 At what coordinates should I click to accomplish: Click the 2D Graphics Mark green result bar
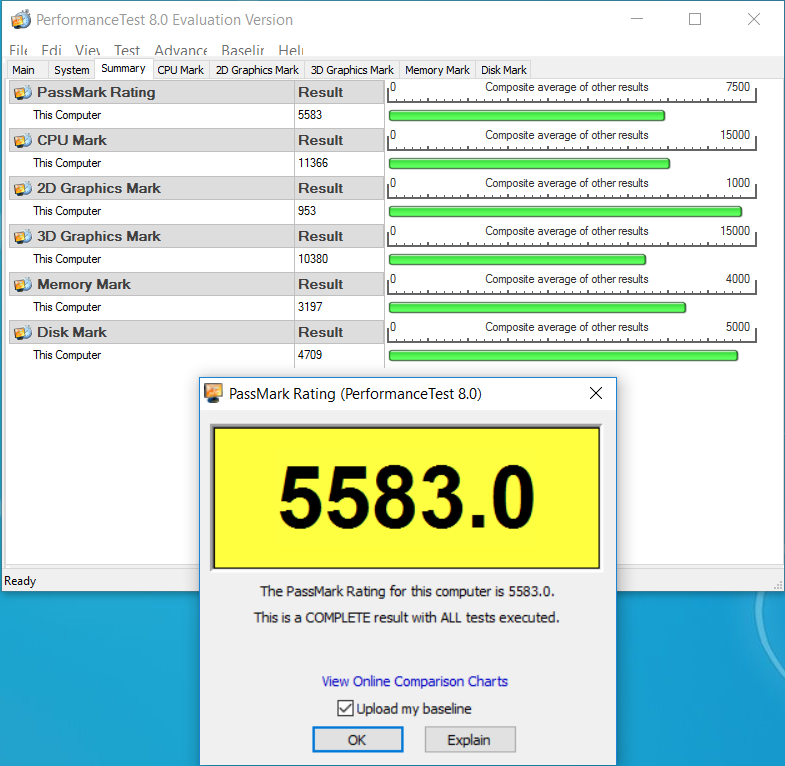point(565,212)
